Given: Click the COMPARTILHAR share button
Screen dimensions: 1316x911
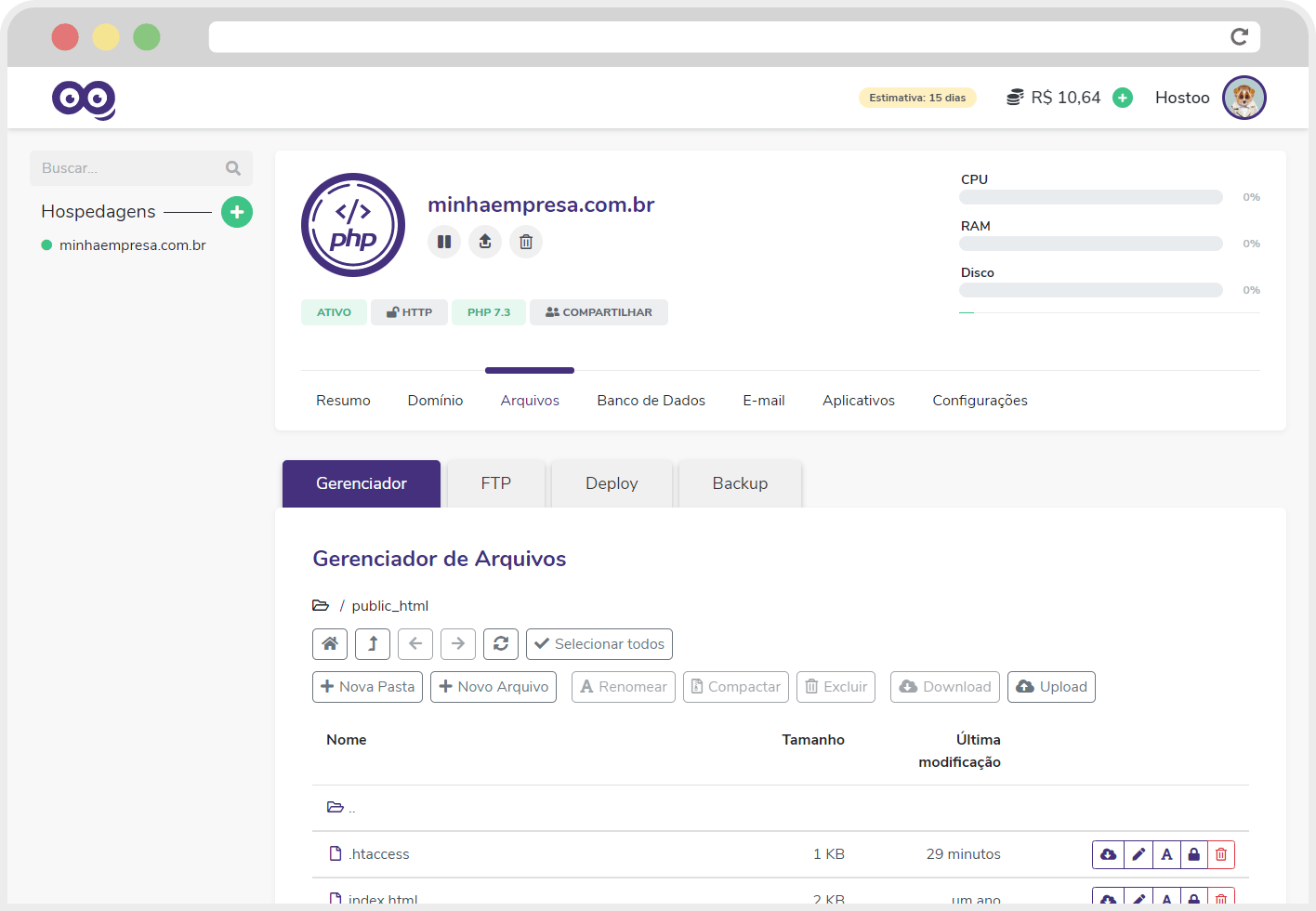Looking at the screenshot, I should [599, 312].
